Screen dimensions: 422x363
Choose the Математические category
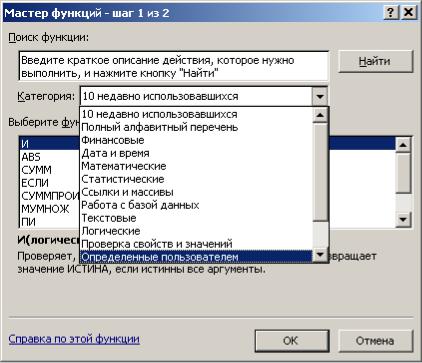(196, 166)
